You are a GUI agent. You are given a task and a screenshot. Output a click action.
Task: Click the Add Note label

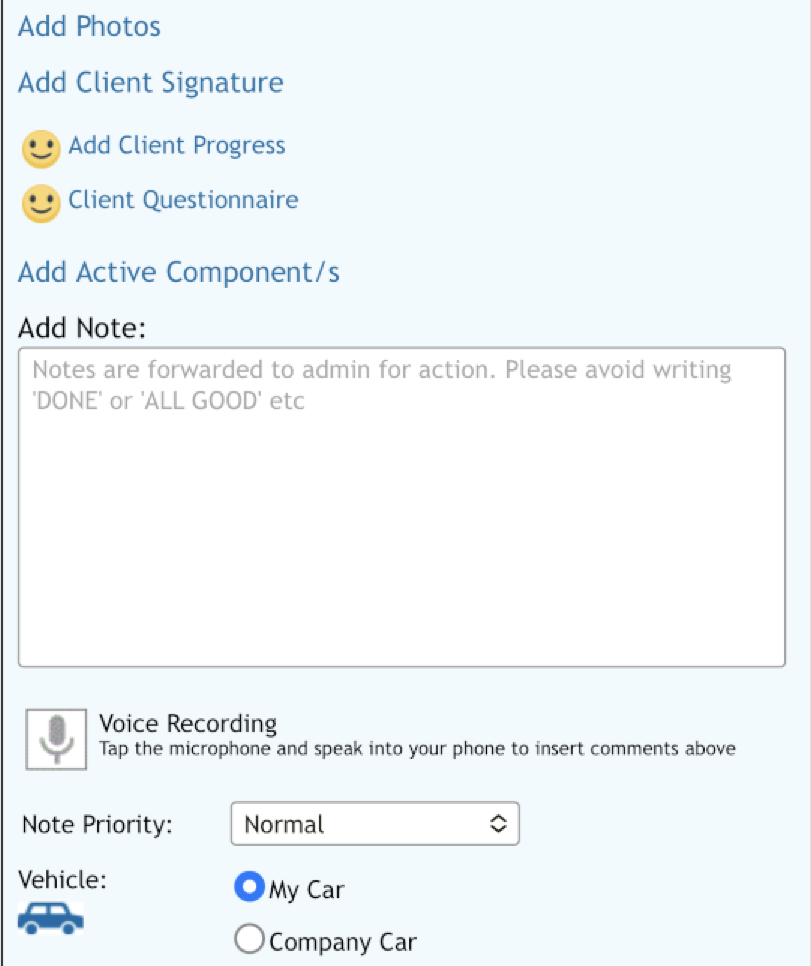82,328
